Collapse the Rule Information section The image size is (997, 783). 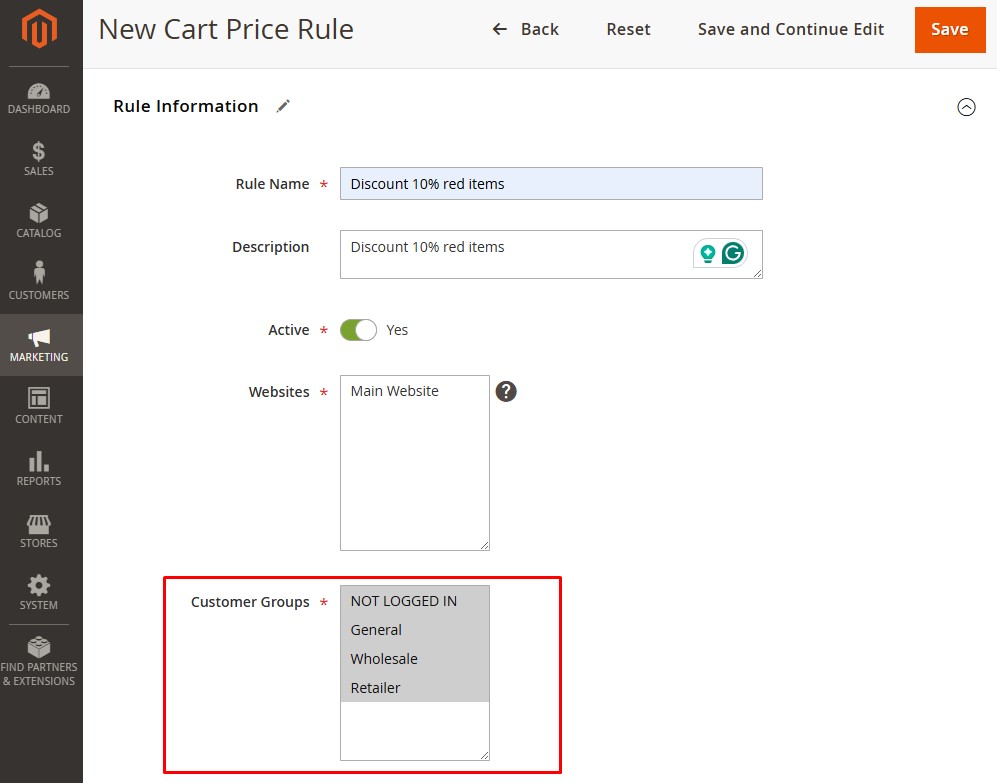coord(966,107)
